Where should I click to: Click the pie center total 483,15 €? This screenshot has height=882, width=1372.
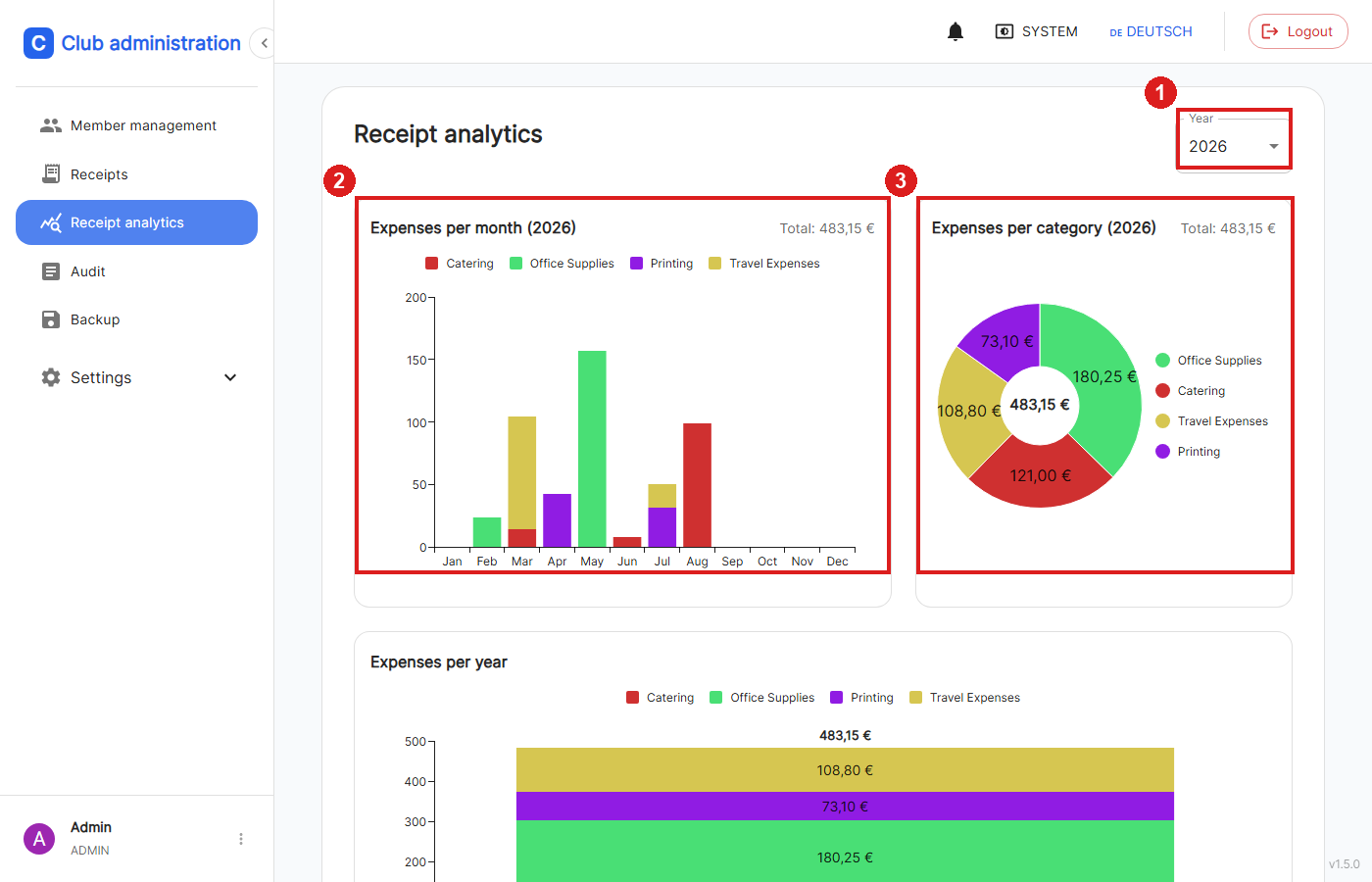[1040, 405]
